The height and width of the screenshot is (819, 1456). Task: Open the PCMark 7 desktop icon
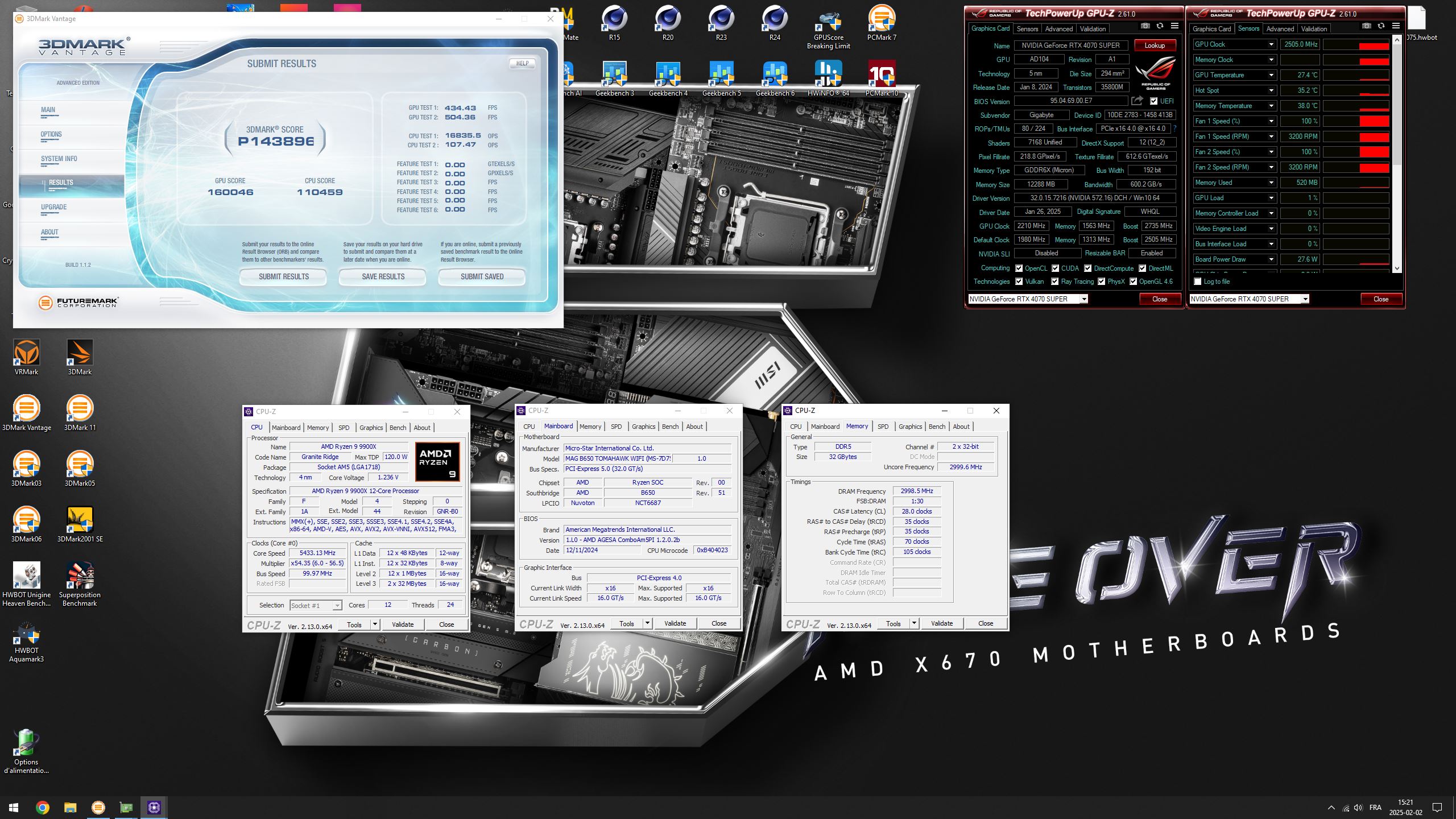pos(882,23)
